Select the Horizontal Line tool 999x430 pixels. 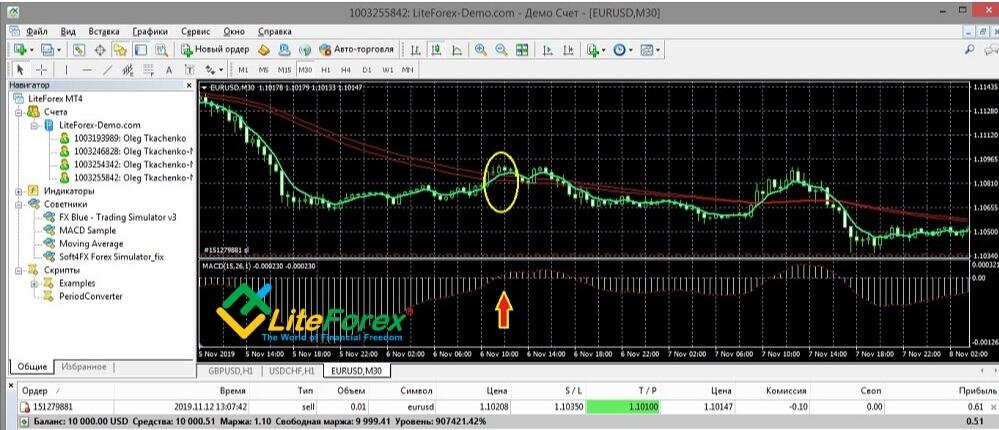(x=87, y=69)
